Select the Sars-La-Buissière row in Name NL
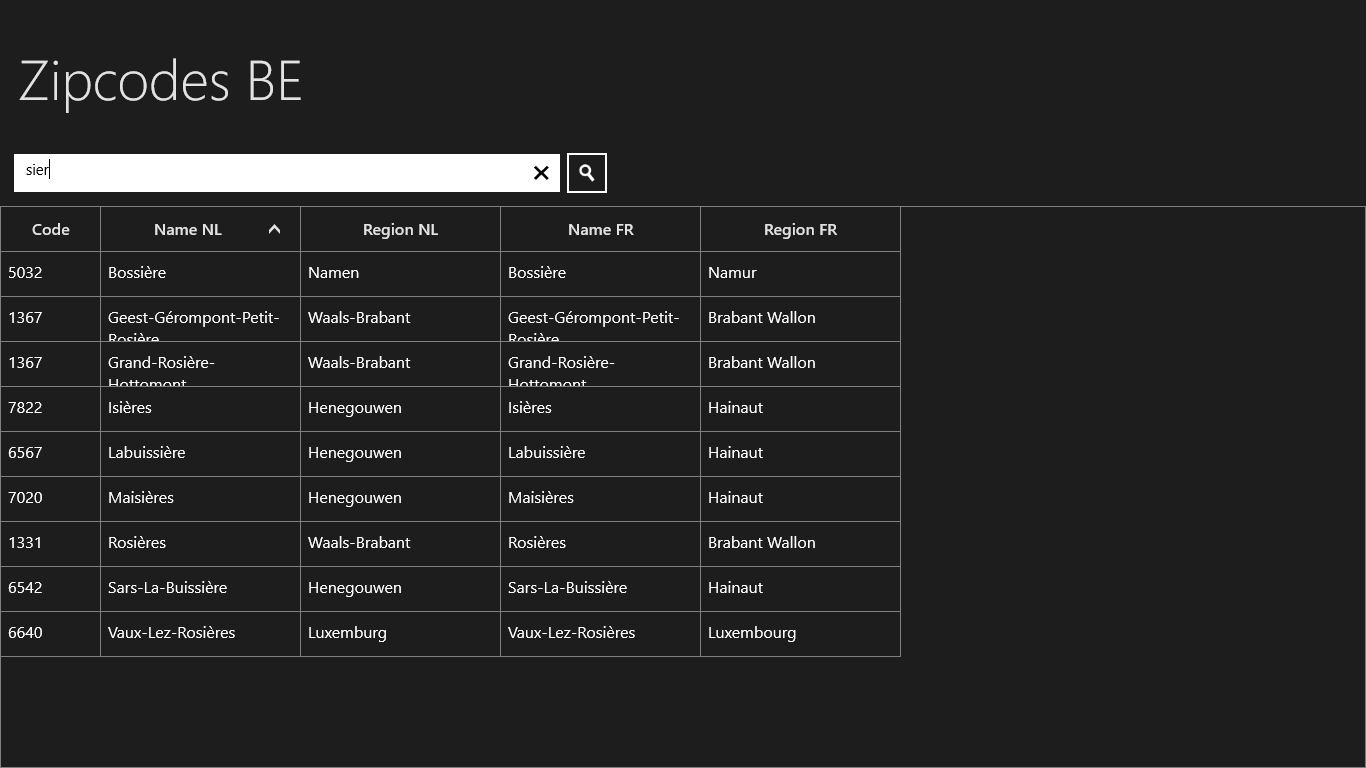The width and height of the screenshot is (1366, 768). [x=167, y=588]
